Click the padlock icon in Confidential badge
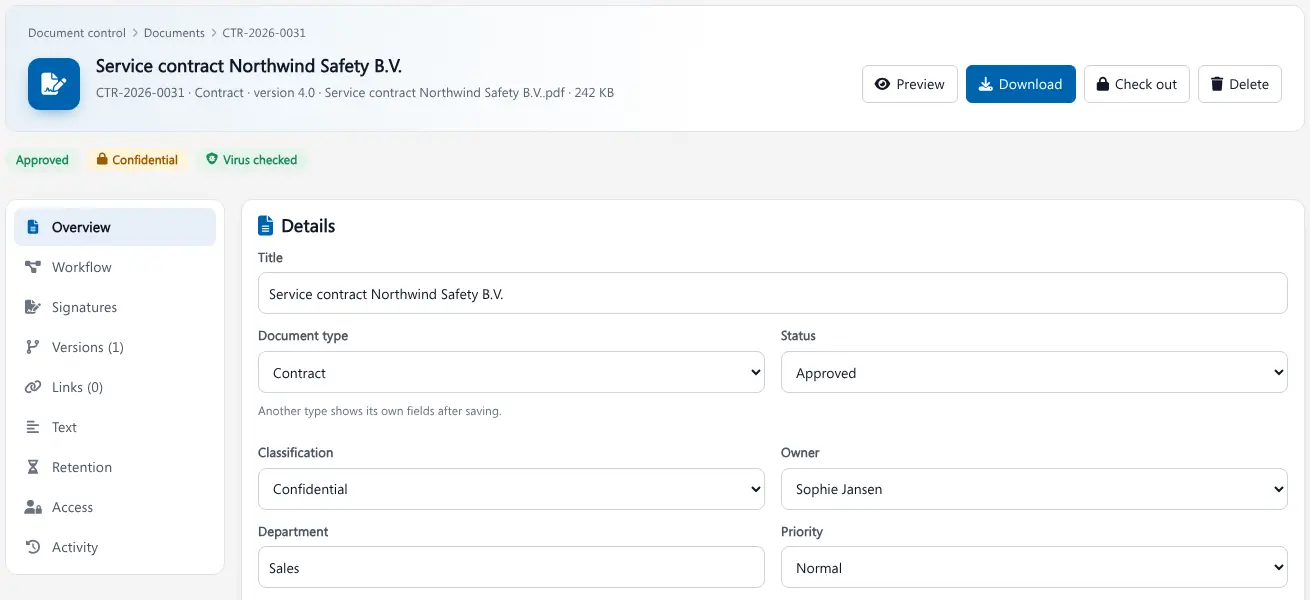 pyautogui.click(x=102, y=159)
